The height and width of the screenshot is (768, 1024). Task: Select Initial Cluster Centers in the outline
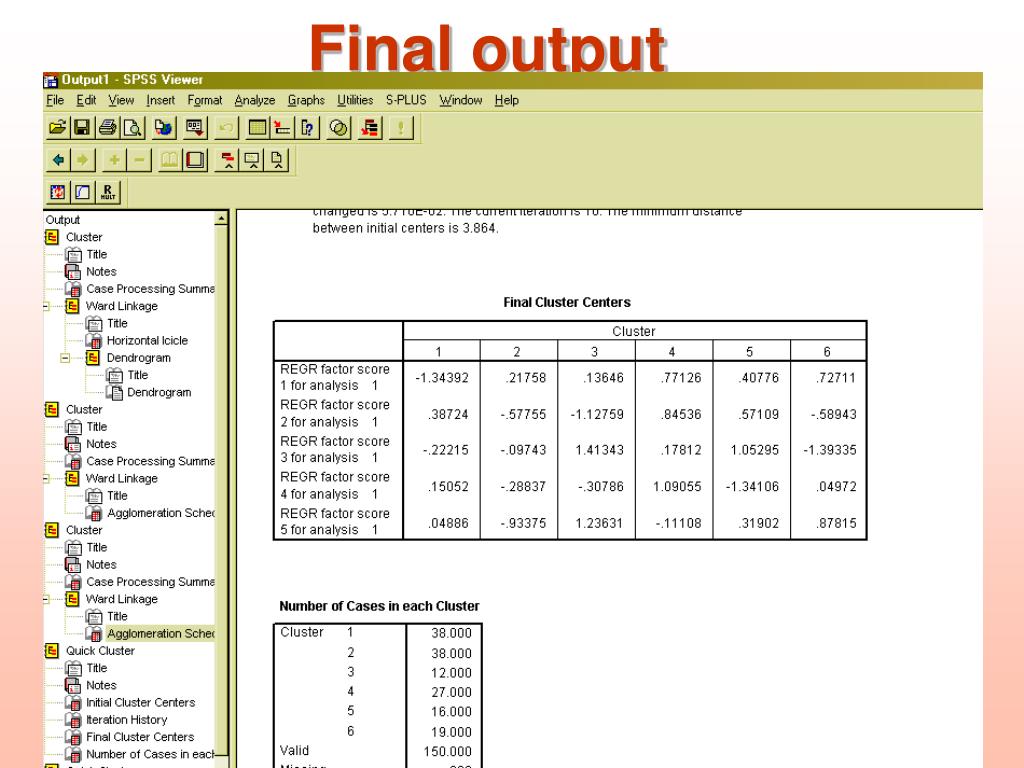(140, 703)
